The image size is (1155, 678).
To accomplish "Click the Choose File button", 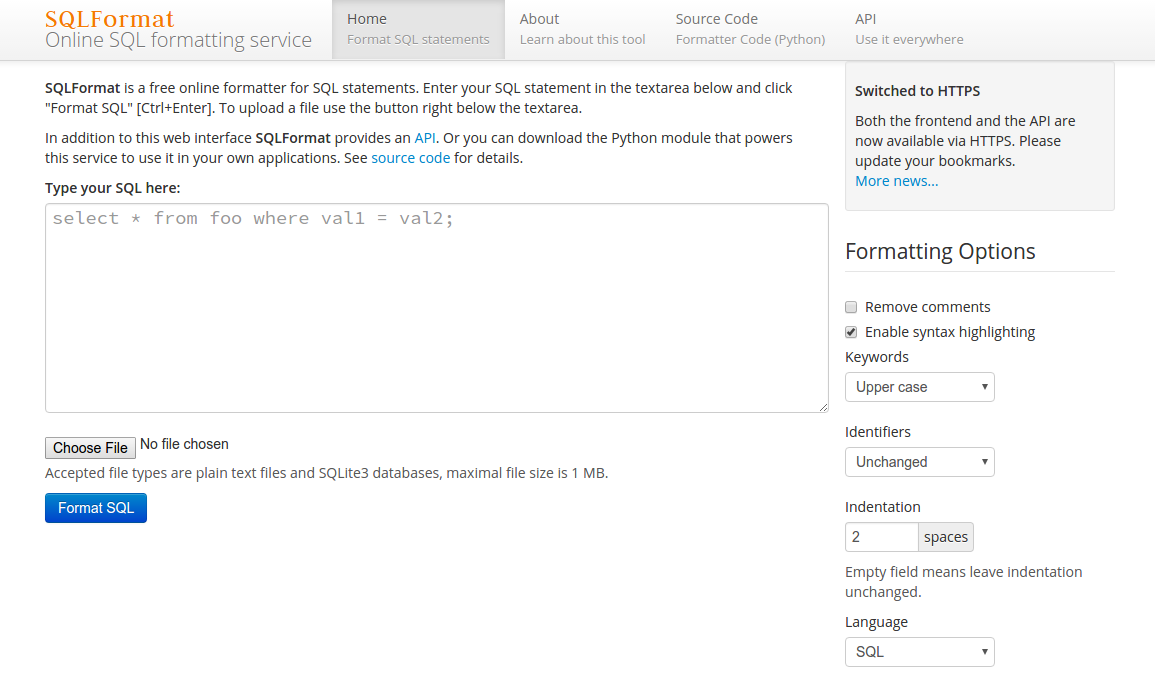I will point(90,447).
